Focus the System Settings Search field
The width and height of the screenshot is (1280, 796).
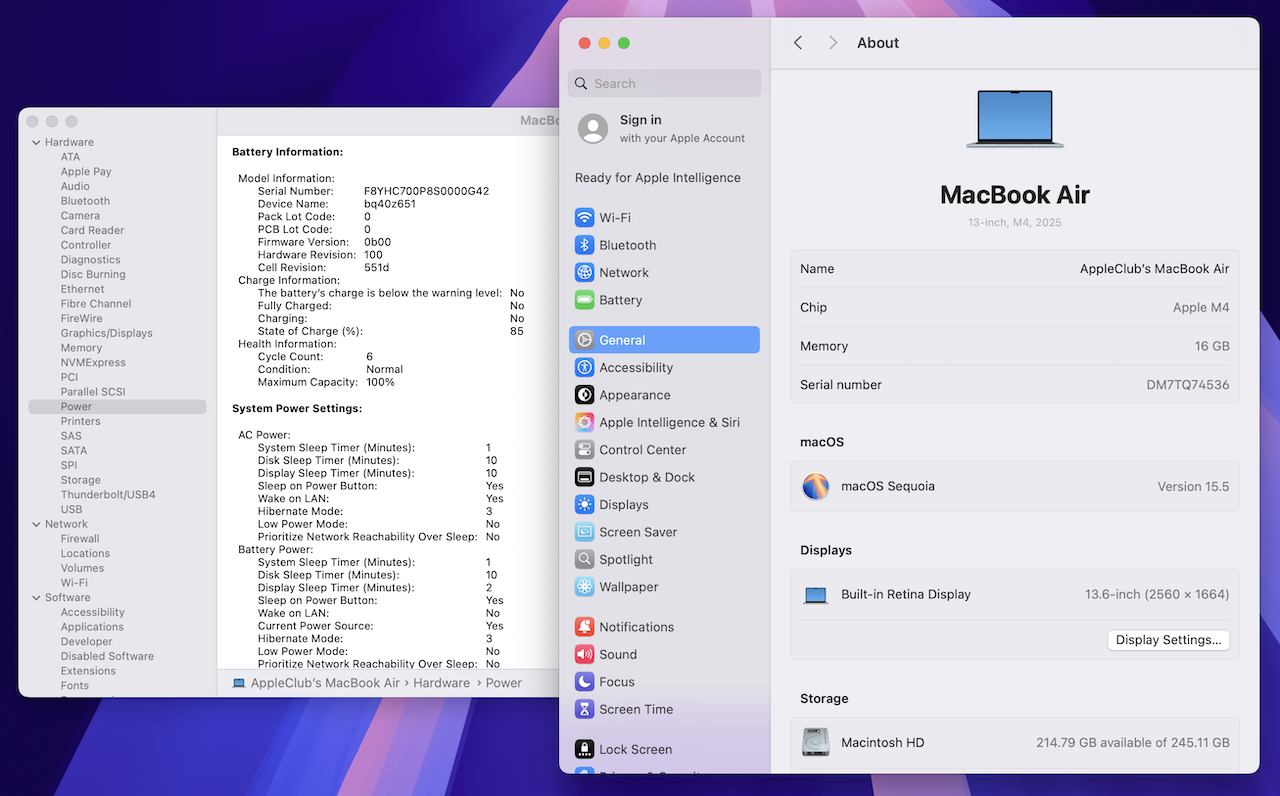coord(664,84)
